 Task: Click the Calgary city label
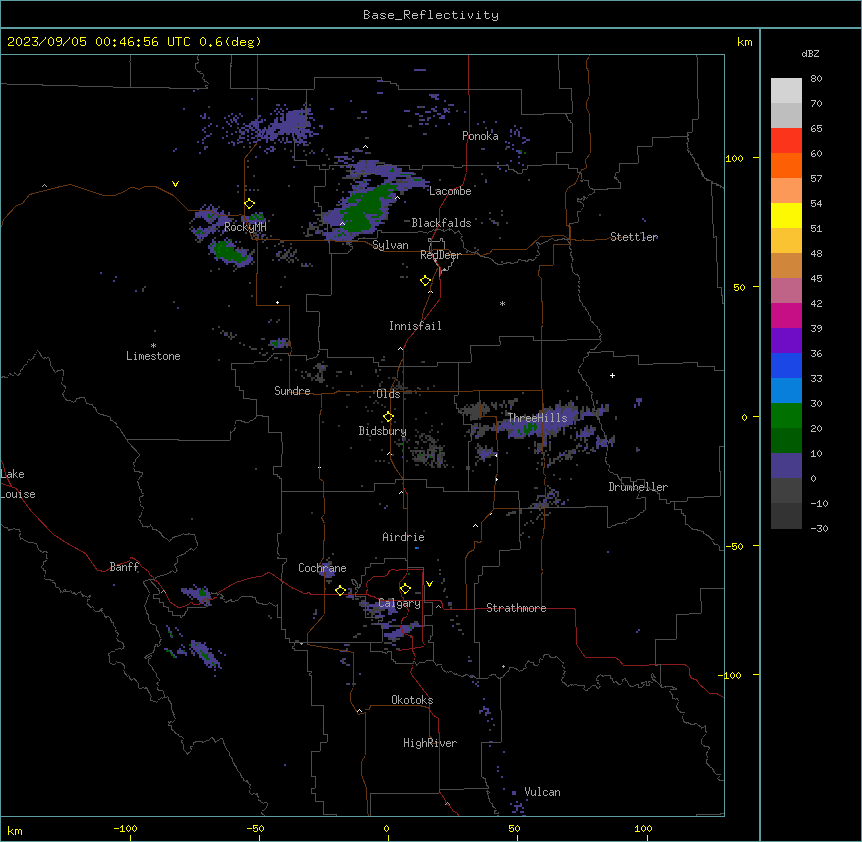pyautogui.click(x=400, y=603)
